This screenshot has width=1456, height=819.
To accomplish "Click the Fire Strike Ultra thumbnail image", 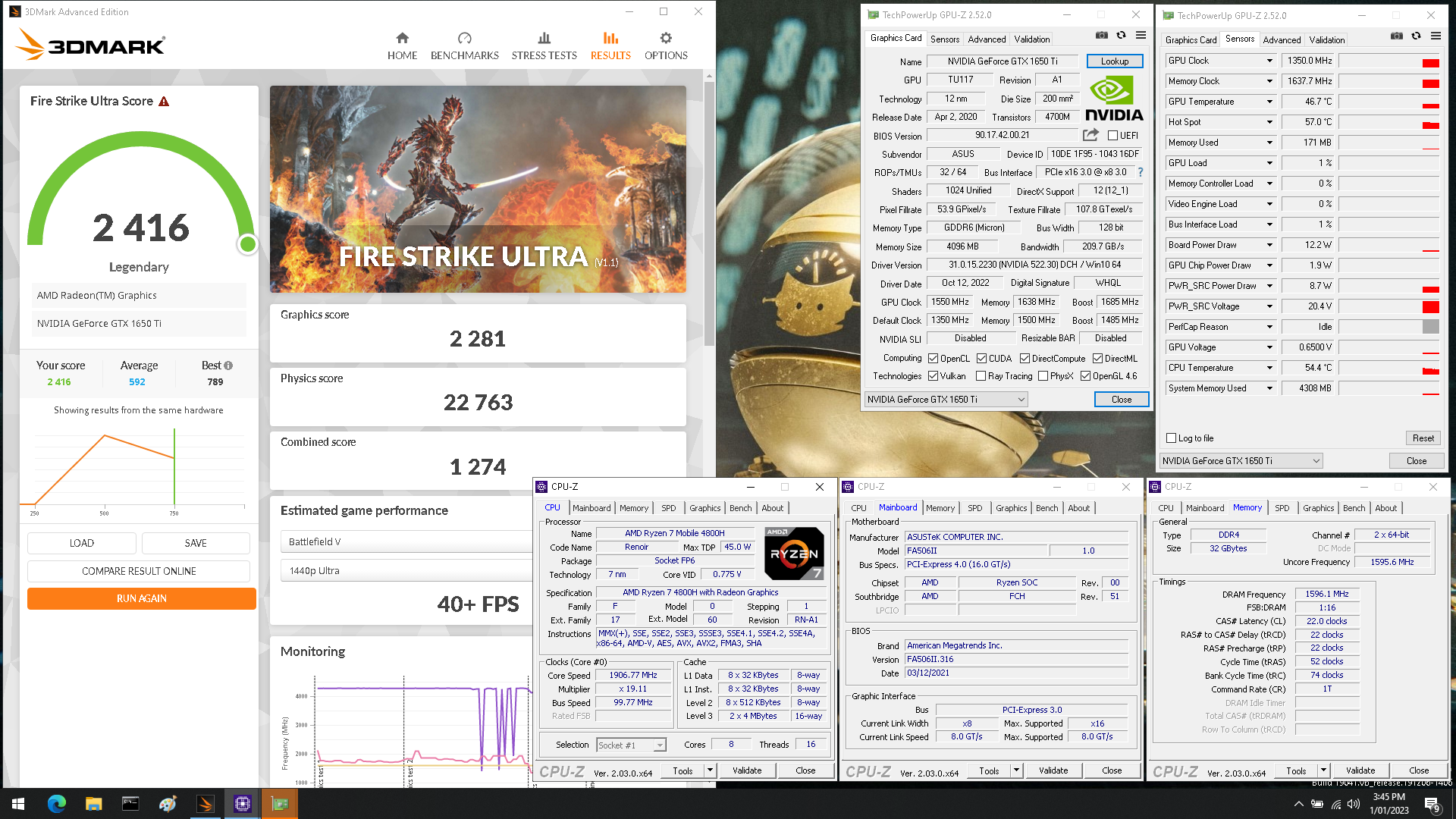I will click(478, 189).
